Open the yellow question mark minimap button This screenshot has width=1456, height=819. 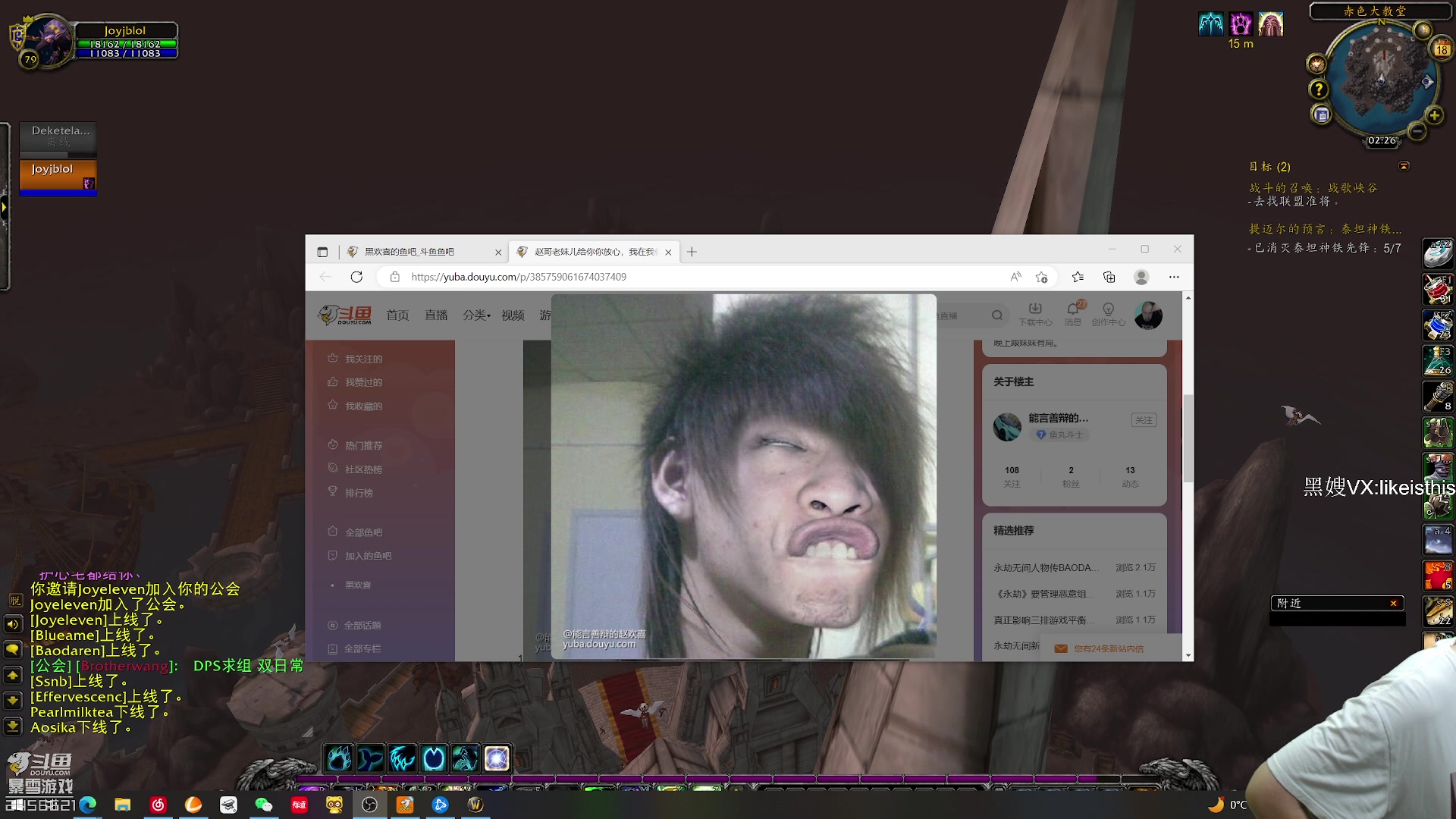tap(1319, 89)
